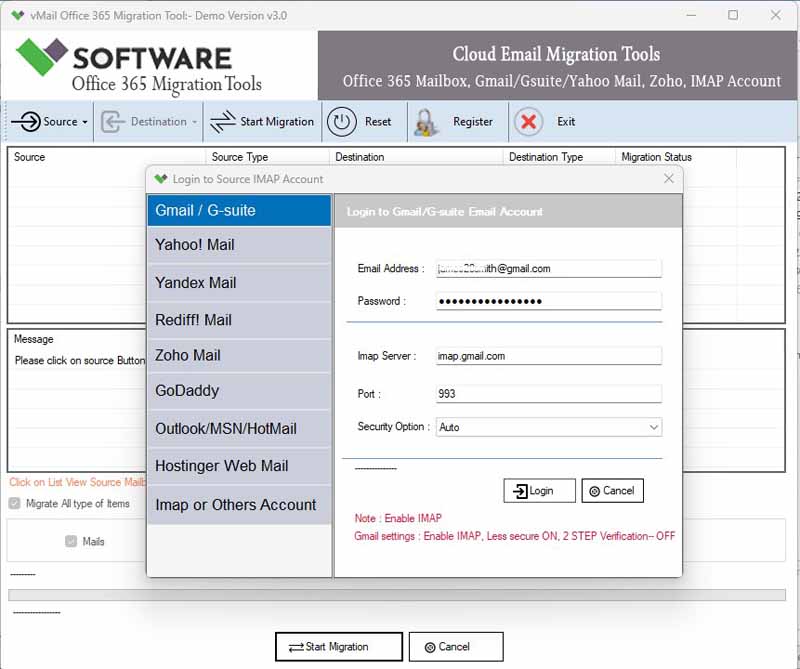Select Rediff! Mail account type
The width and height of the screenshot is (800, 669).
click(239, 320)
